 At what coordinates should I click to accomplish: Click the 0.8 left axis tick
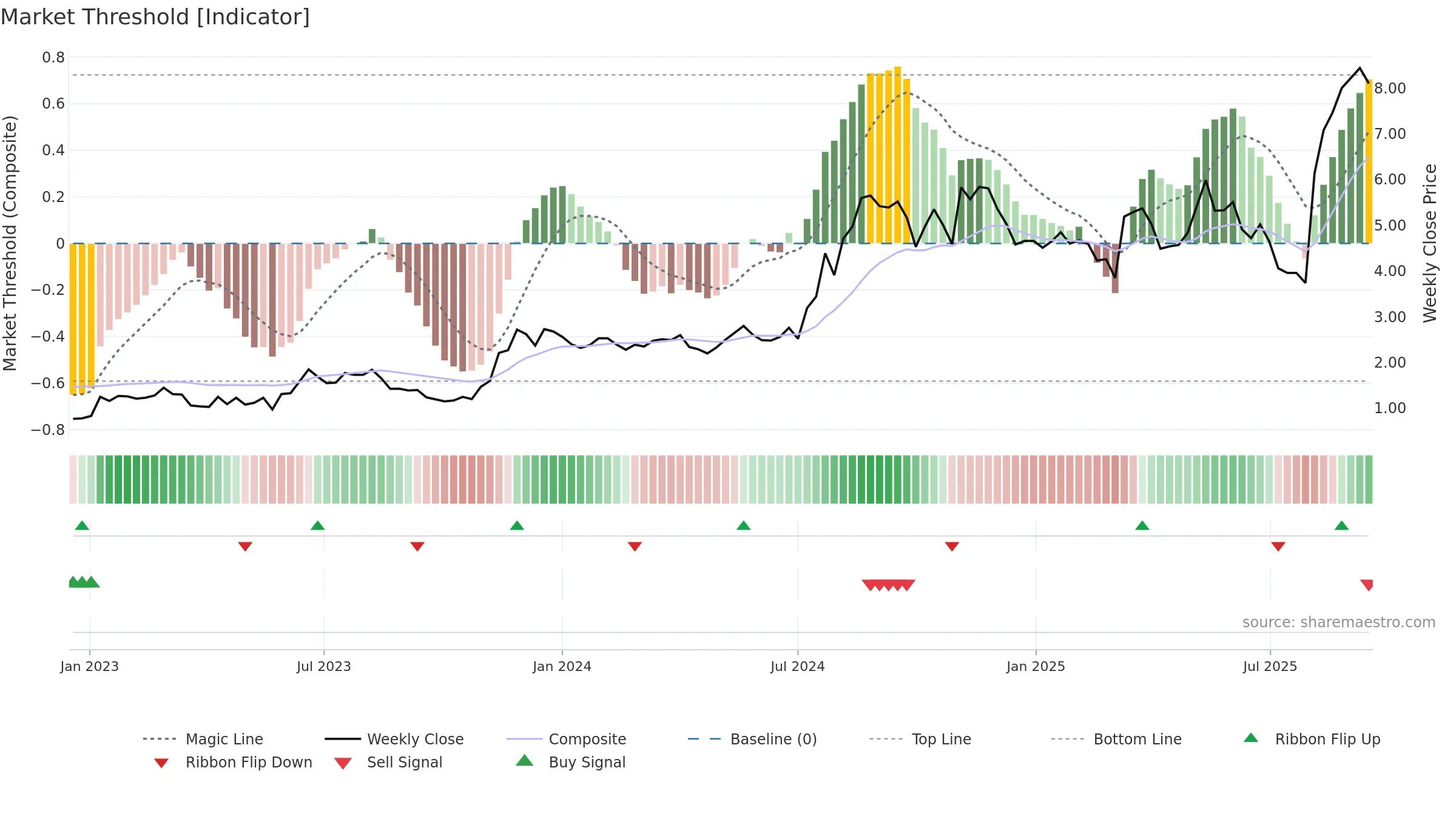pos(53,58)
